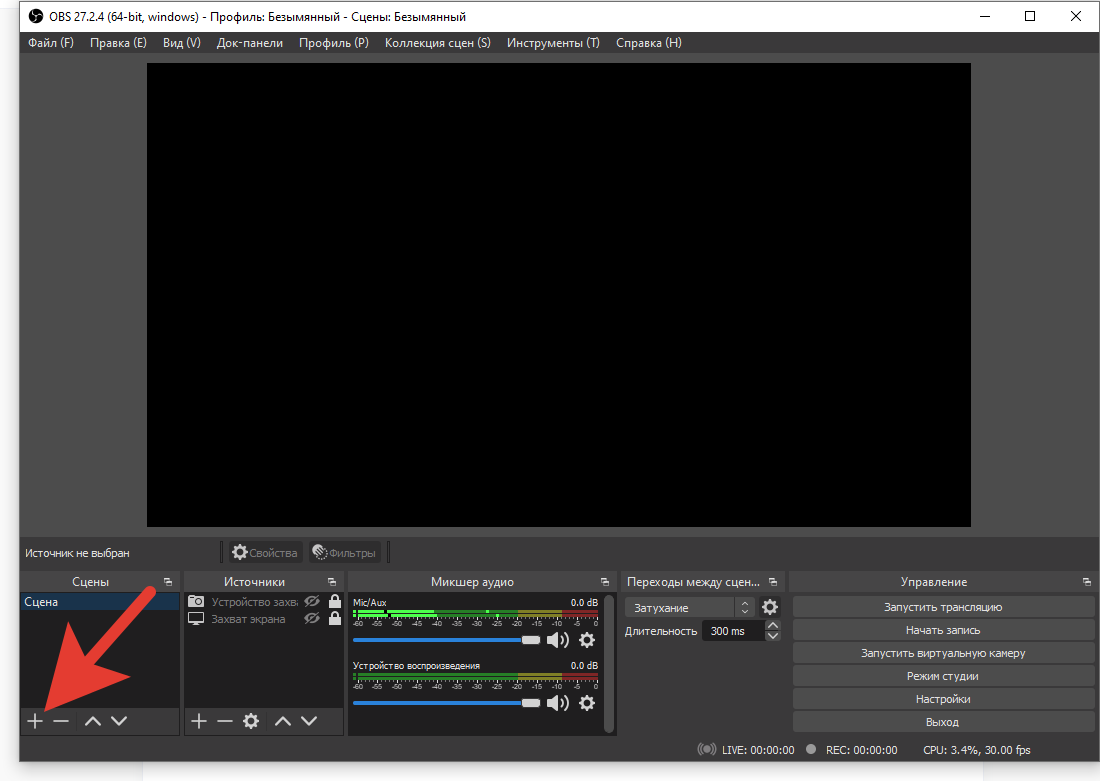1100x781 pixels.
Task: Remove selected scene with minus icon
Action: (x=61, y=721)
